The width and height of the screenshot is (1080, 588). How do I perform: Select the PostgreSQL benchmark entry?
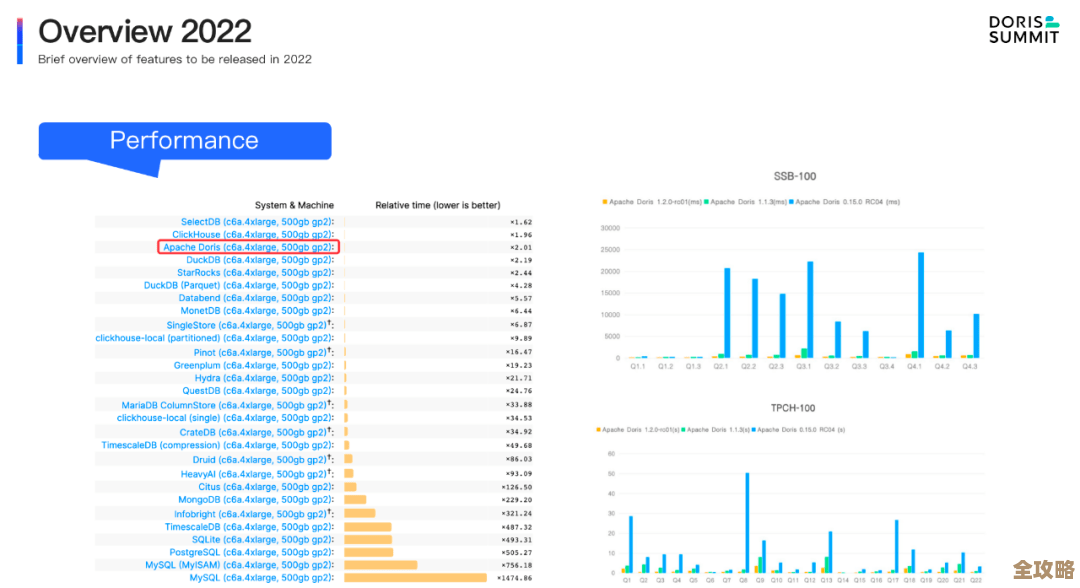pyautogui.click(x=251, y=552)
